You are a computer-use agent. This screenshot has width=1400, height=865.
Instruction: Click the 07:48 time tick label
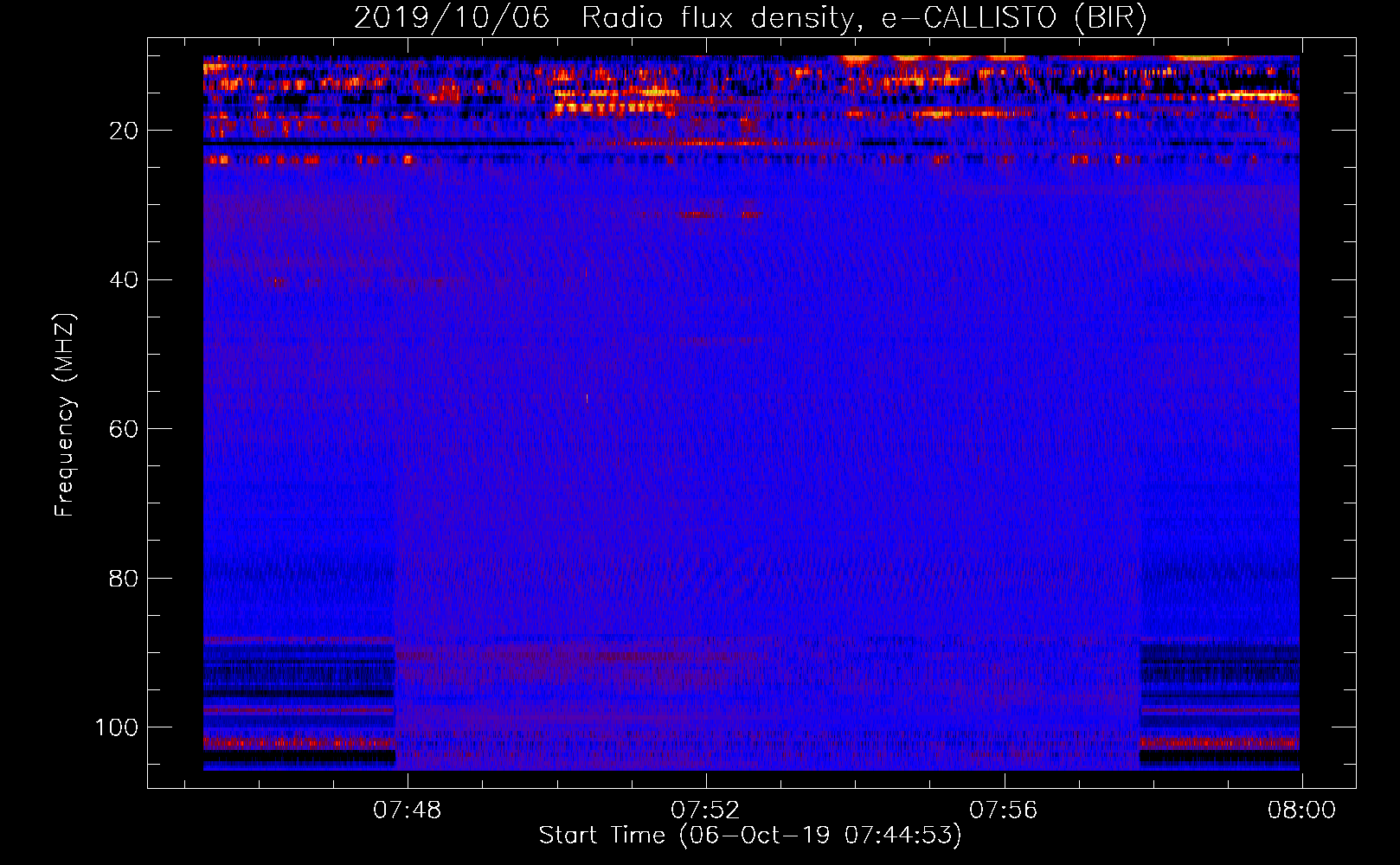click(x=407, y=811)
